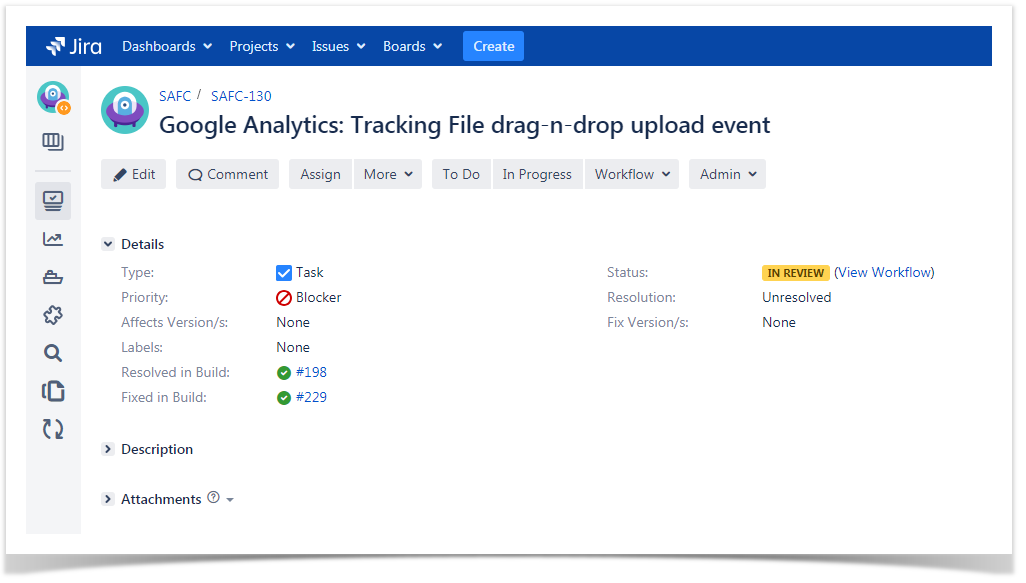Click the Jira logo in header
Image resolution: width=1026 pixels, height=583 pixels.
tap(74, 46)
